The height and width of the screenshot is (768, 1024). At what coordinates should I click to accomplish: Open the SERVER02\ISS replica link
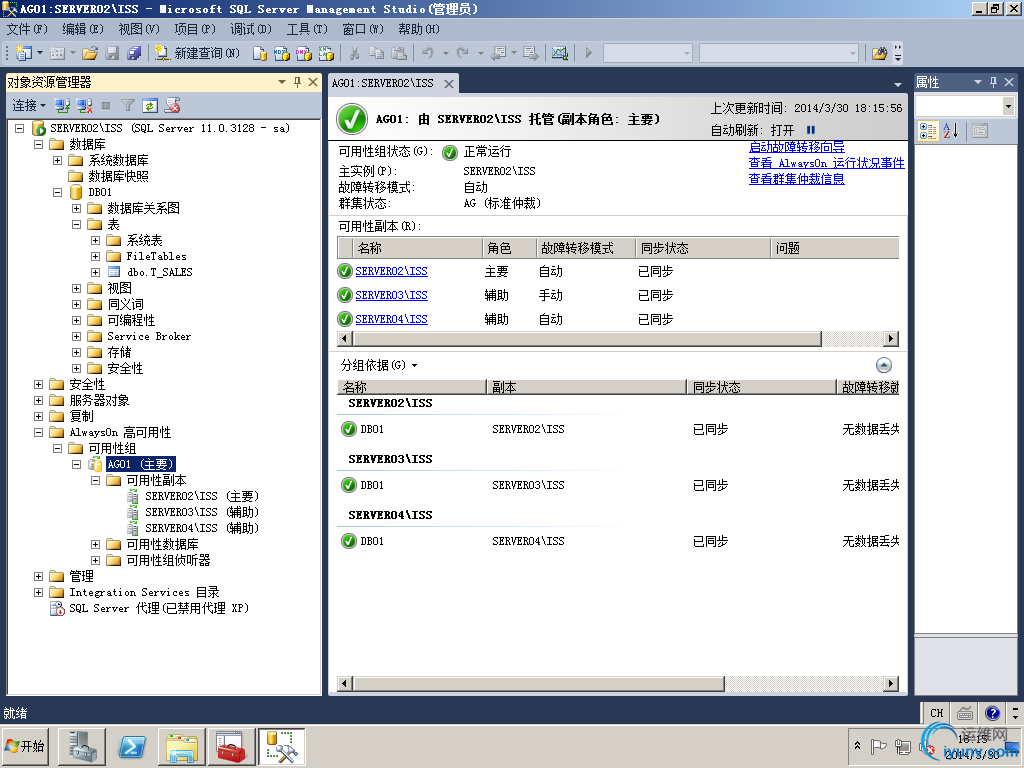pos(391,271)
